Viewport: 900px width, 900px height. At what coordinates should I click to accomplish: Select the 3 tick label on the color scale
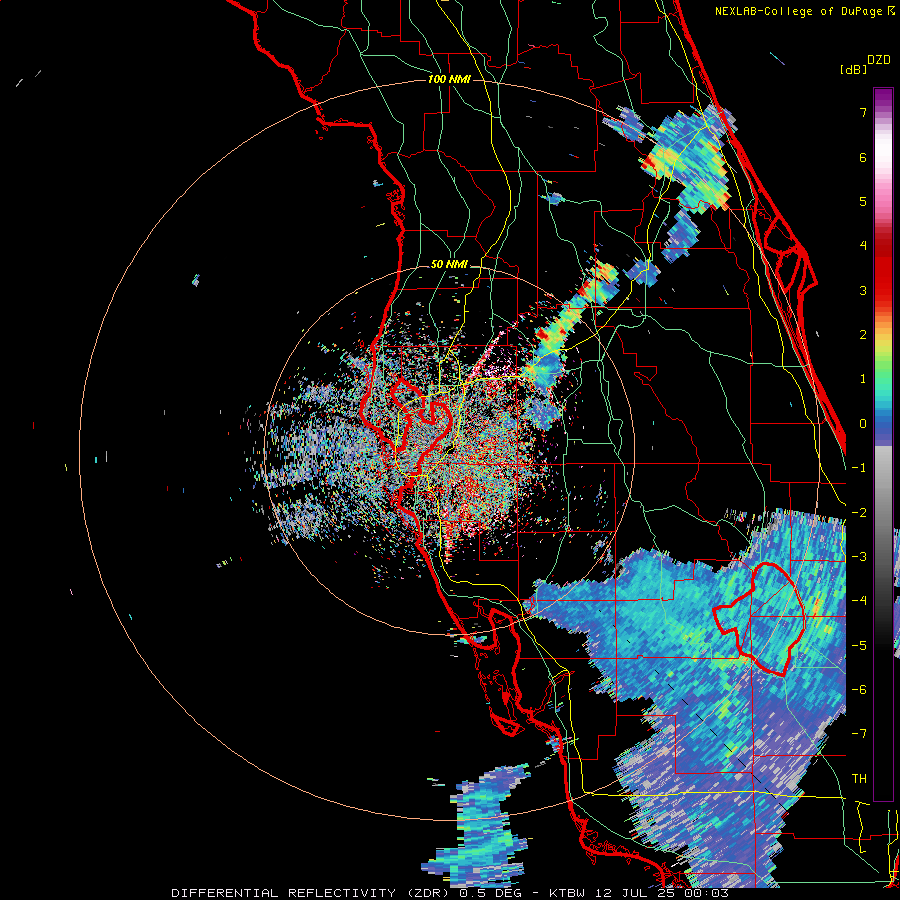(863, 290)
